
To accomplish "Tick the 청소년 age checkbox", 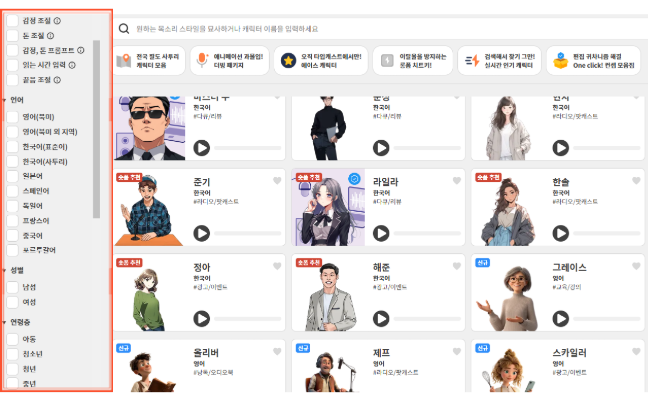I will (x=12, y=354).
